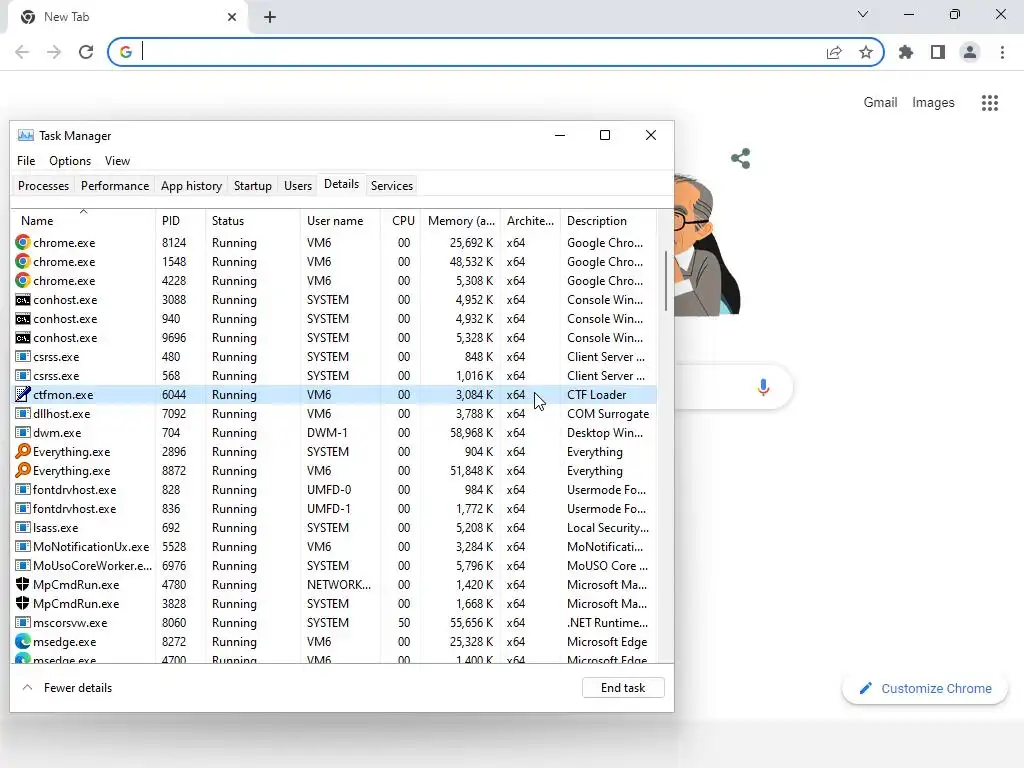This screenshot has width=1024, height=768.
Task: Click the Google doodle image
Action: (x=708, y=246)
